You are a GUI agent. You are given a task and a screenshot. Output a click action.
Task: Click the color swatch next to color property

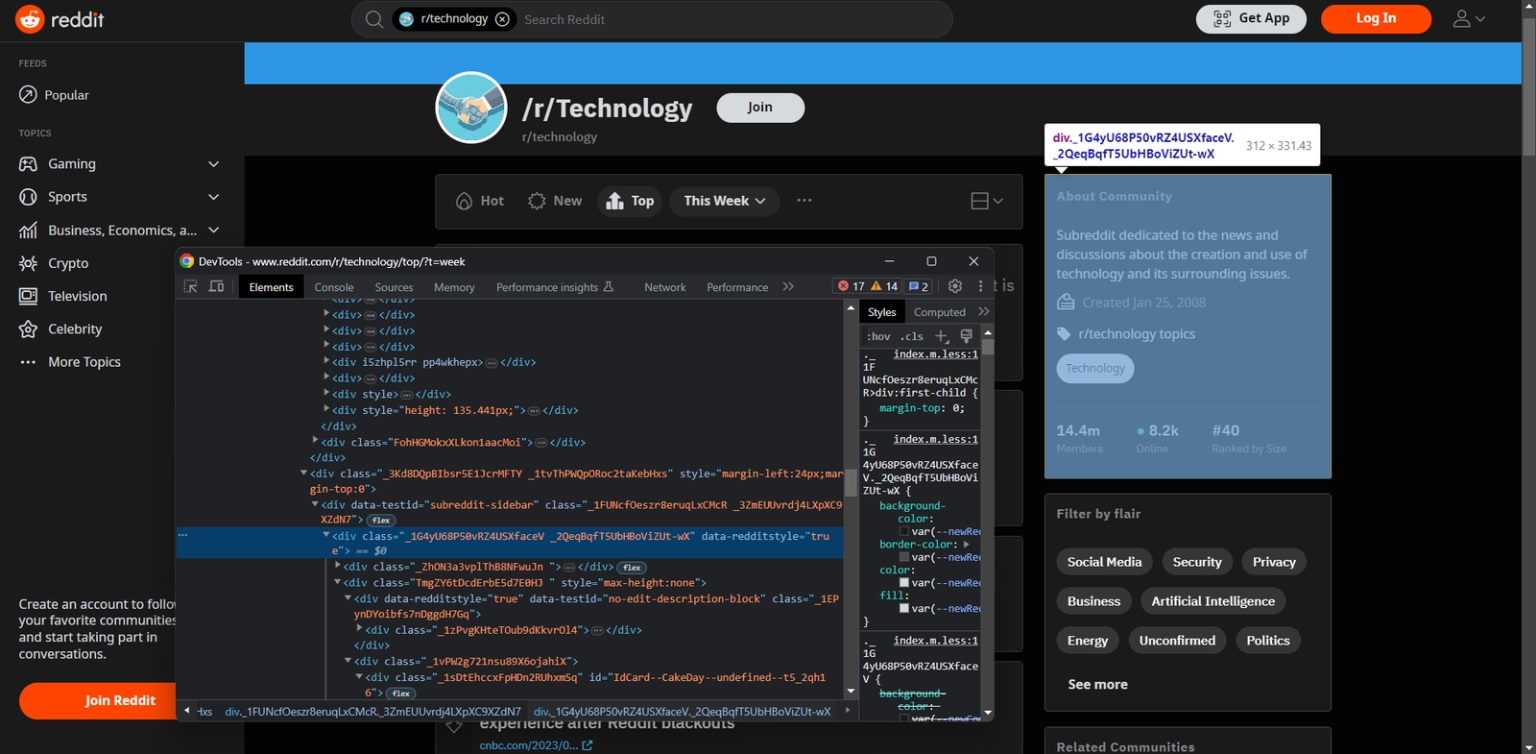[x=904, y=582]
